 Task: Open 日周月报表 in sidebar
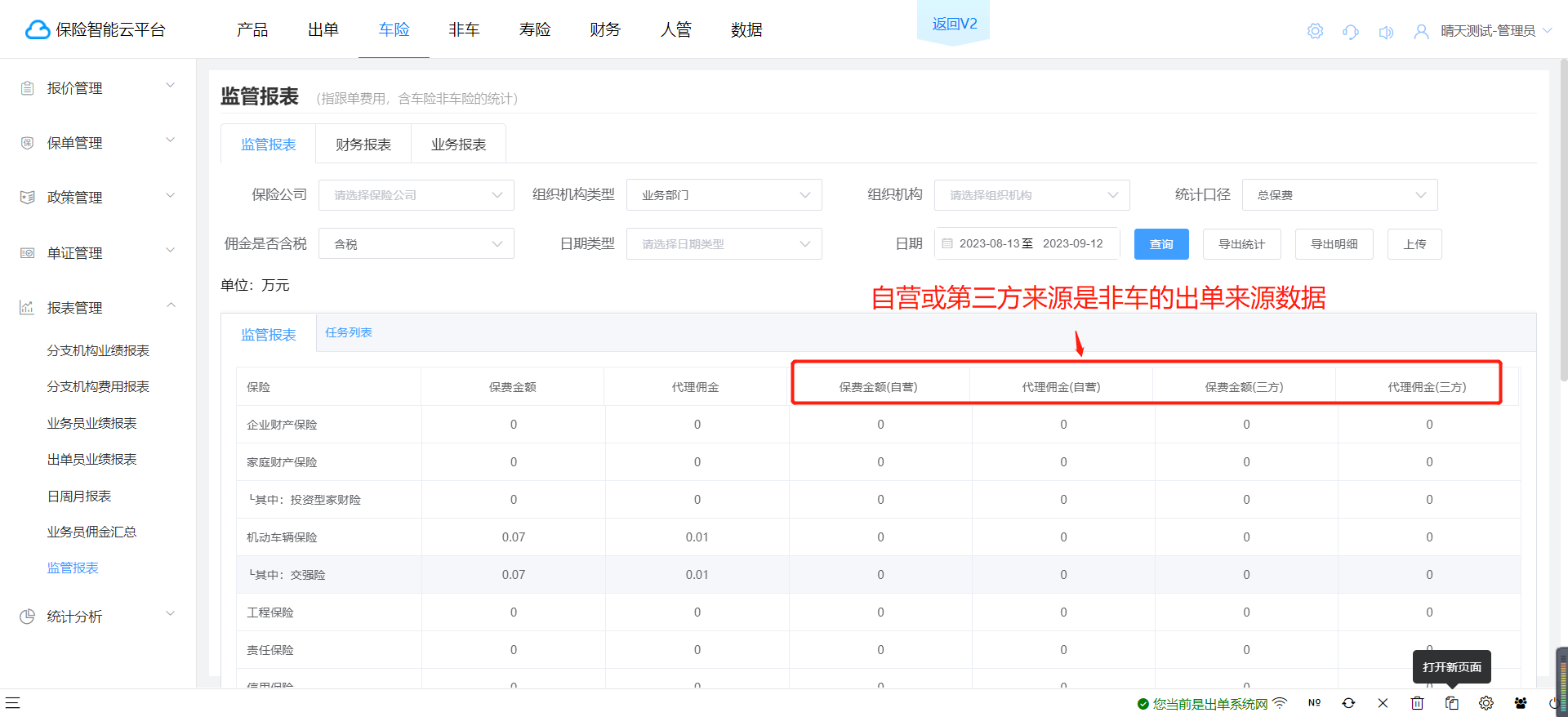click(x=79, y=496)
